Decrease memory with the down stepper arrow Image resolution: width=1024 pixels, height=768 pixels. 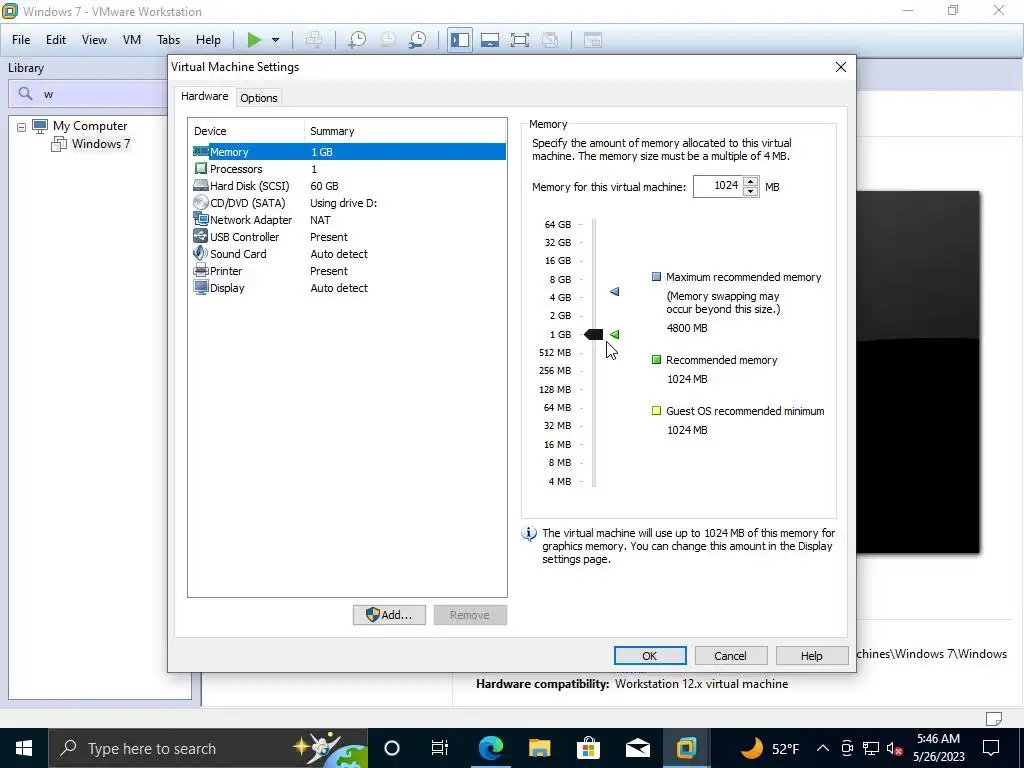pyautogui.click(x=751, y=191)
